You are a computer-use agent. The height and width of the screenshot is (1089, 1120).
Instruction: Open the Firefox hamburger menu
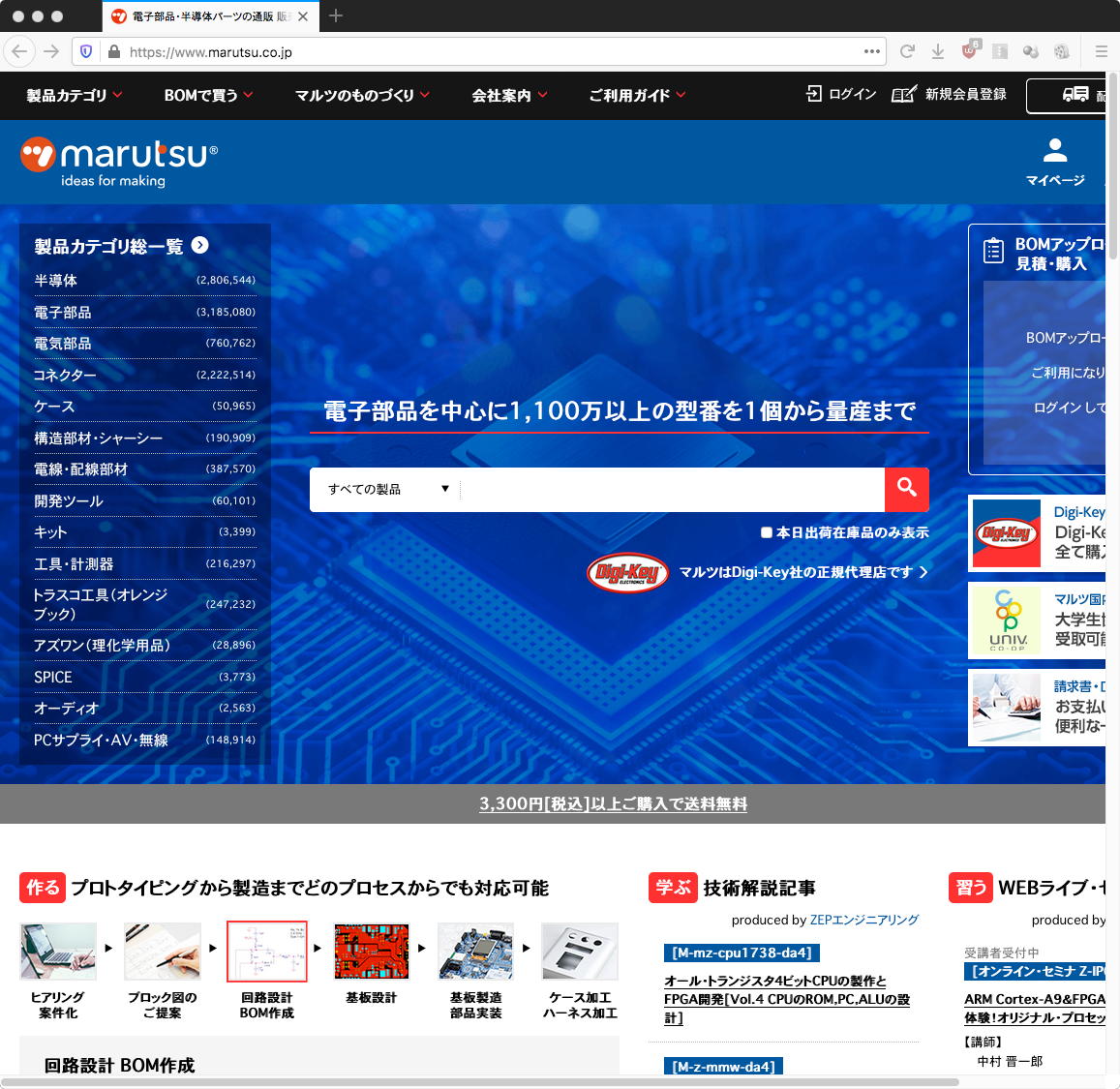pos(1101,51)
